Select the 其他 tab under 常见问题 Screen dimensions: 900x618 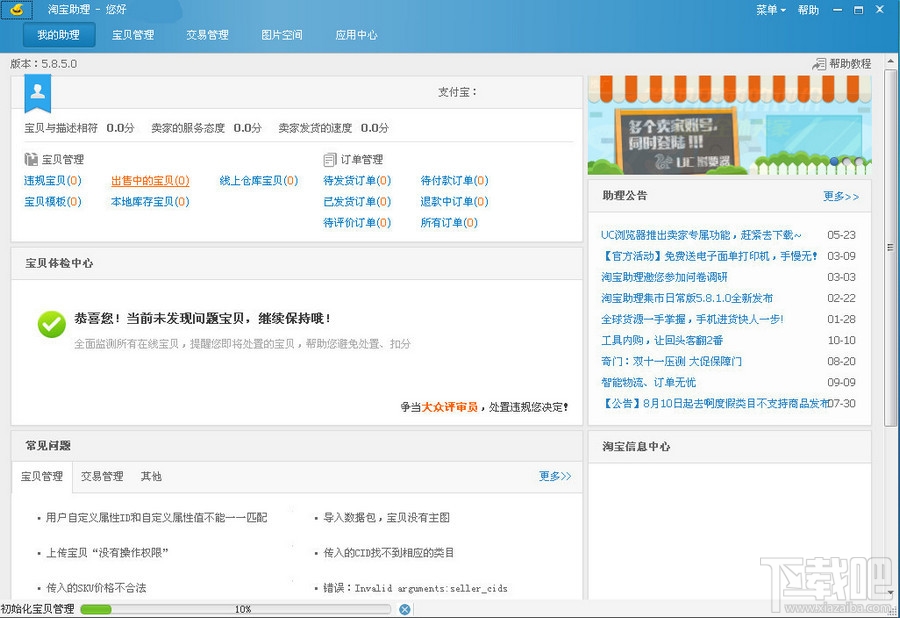151,476
